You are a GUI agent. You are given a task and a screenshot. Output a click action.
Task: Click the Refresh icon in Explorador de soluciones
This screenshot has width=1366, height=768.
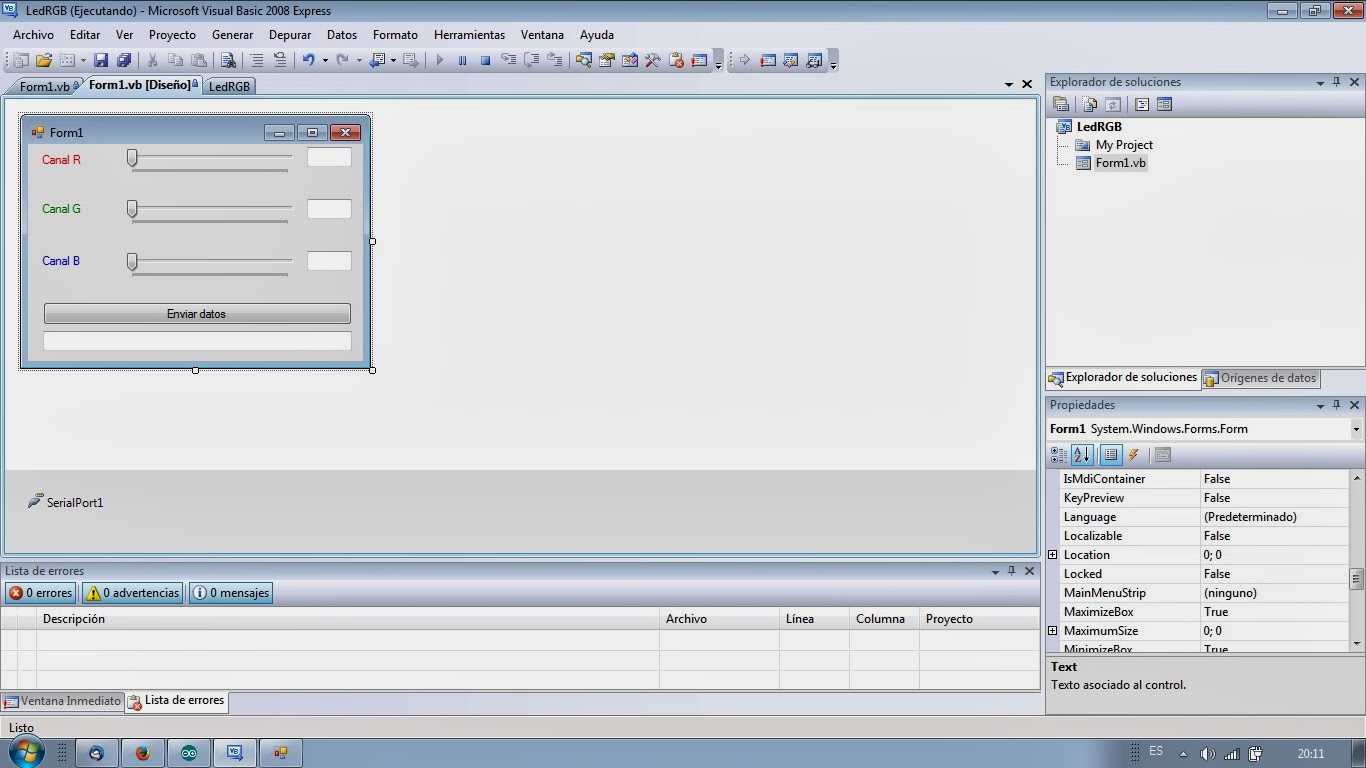coord(1113,104)
